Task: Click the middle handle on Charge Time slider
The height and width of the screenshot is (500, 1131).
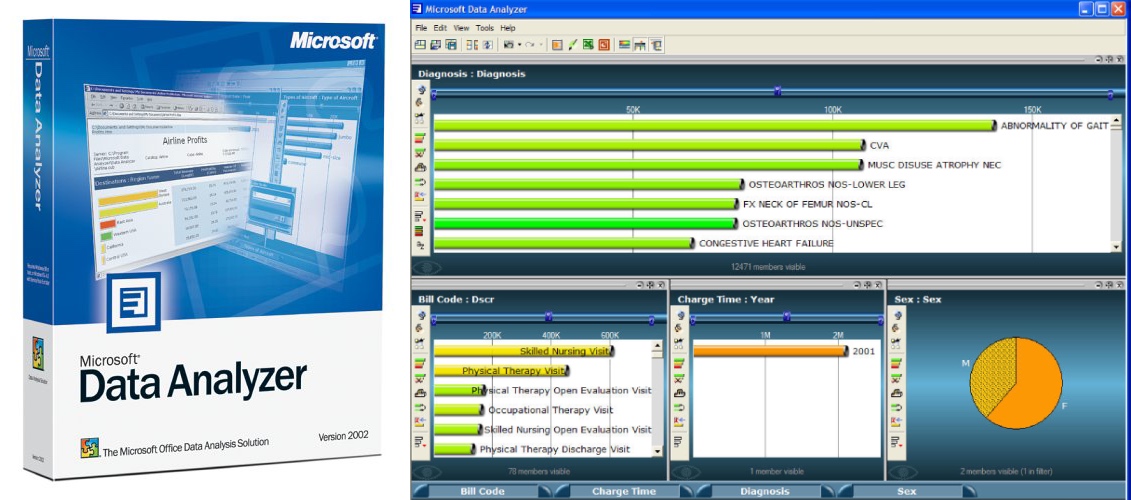Action: tap(786, 317)
